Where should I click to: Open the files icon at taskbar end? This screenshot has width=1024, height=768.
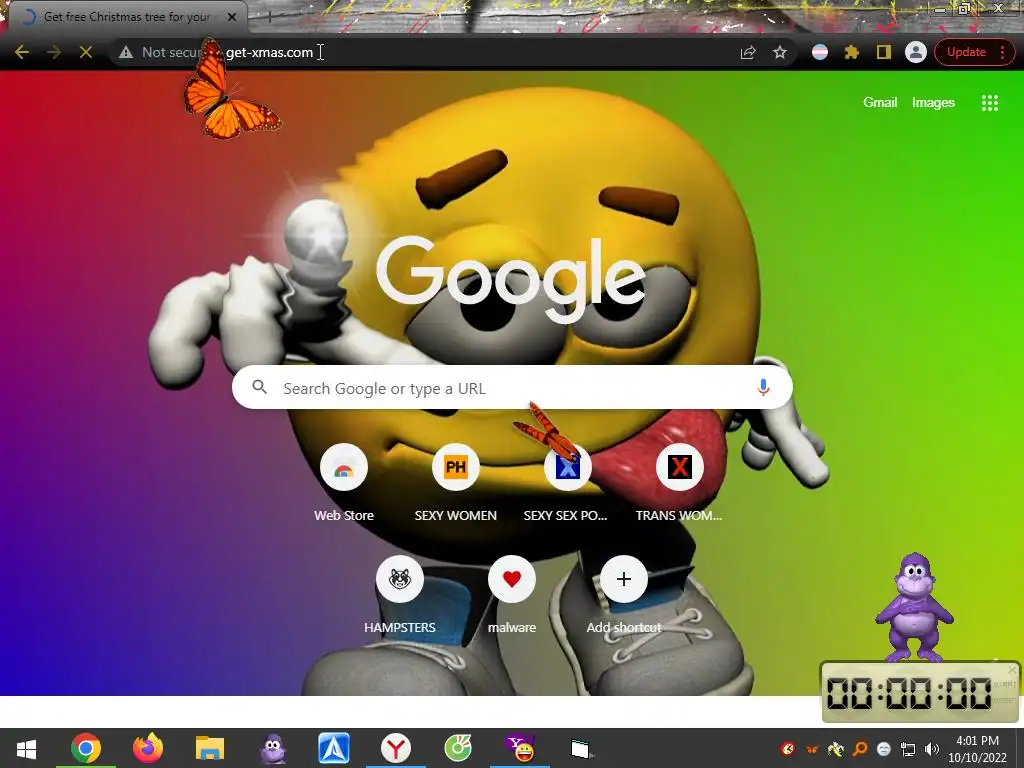click(580, 748)
